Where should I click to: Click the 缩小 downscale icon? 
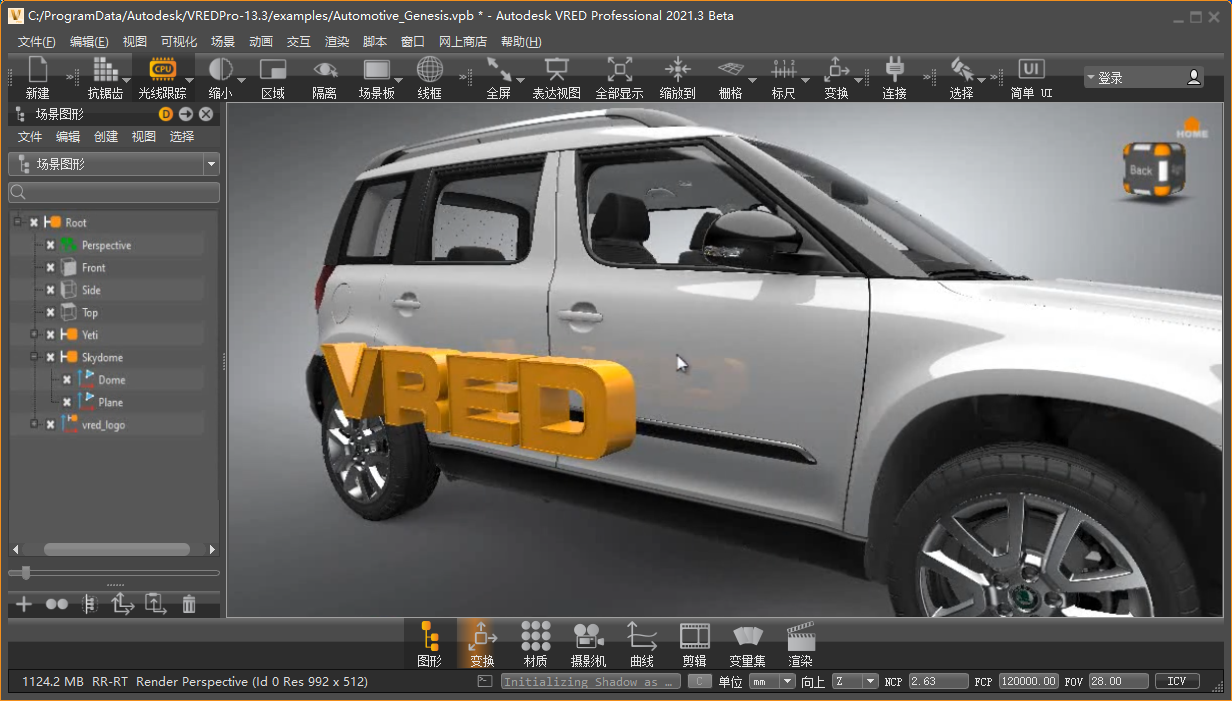click(x=220, y=69)
